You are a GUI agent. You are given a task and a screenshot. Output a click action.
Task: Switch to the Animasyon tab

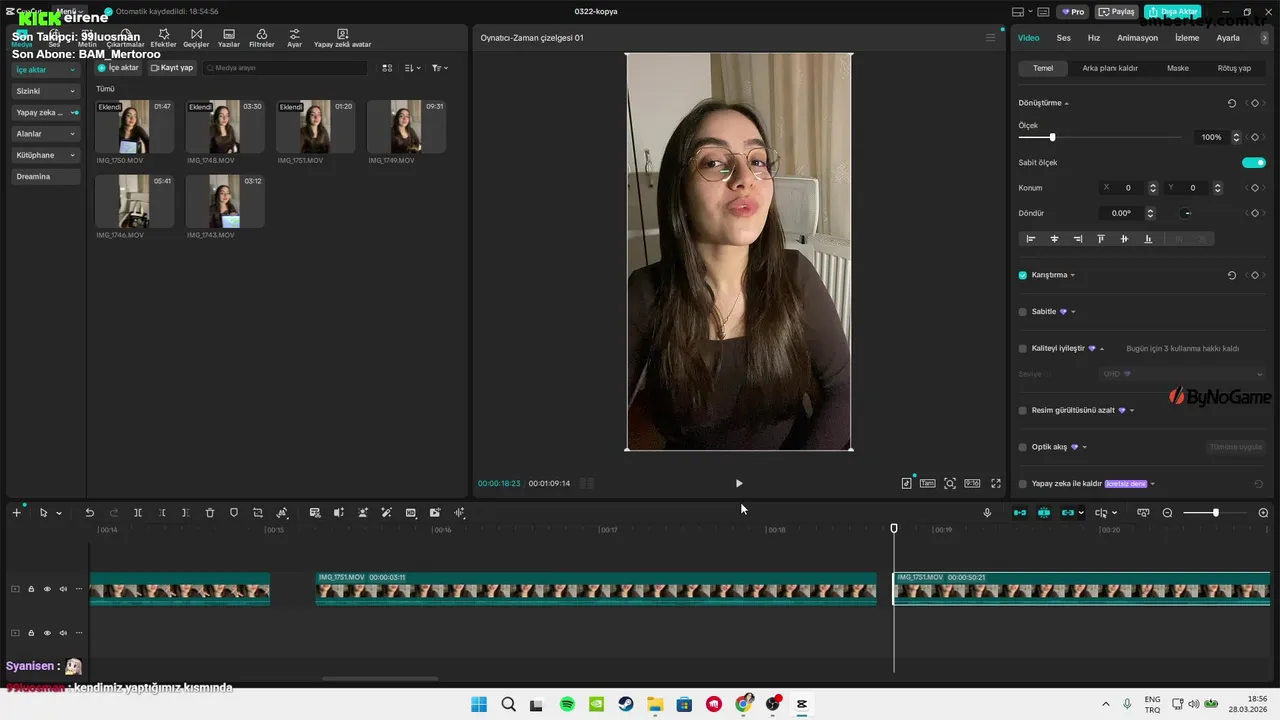point(1137,38)
